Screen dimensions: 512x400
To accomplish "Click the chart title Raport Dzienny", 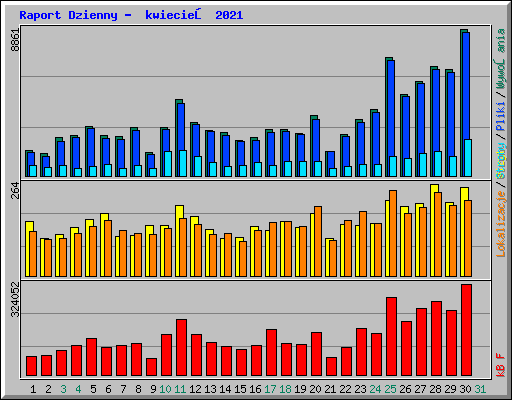I will tap(68, 15).
